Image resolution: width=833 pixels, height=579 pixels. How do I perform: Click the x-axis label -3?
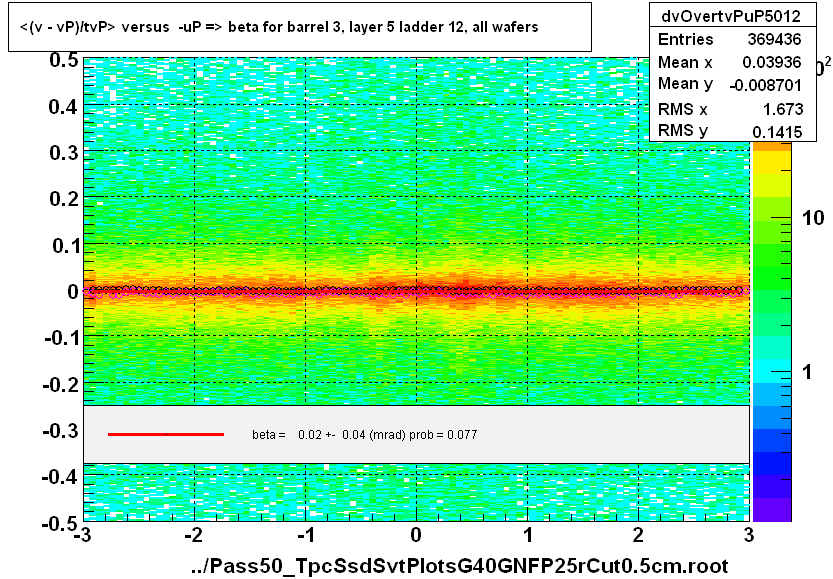81,534
